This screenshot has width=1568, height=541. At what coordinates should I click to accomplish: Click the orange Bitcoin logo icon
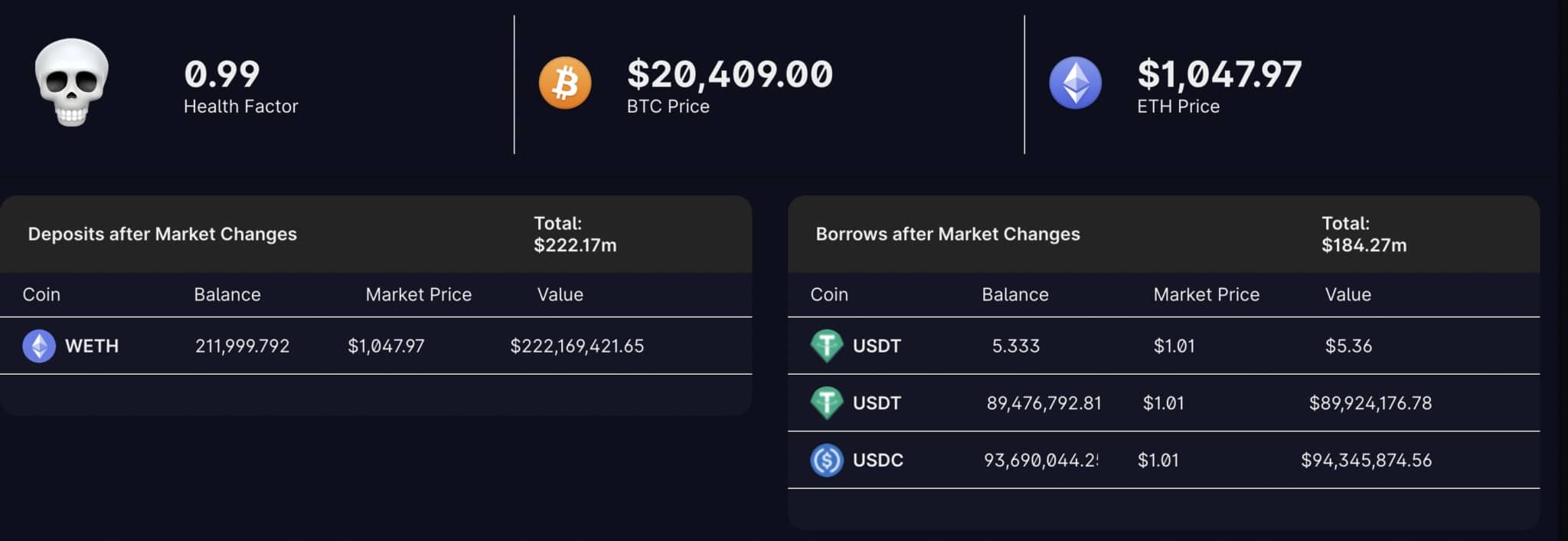(565, 83)
